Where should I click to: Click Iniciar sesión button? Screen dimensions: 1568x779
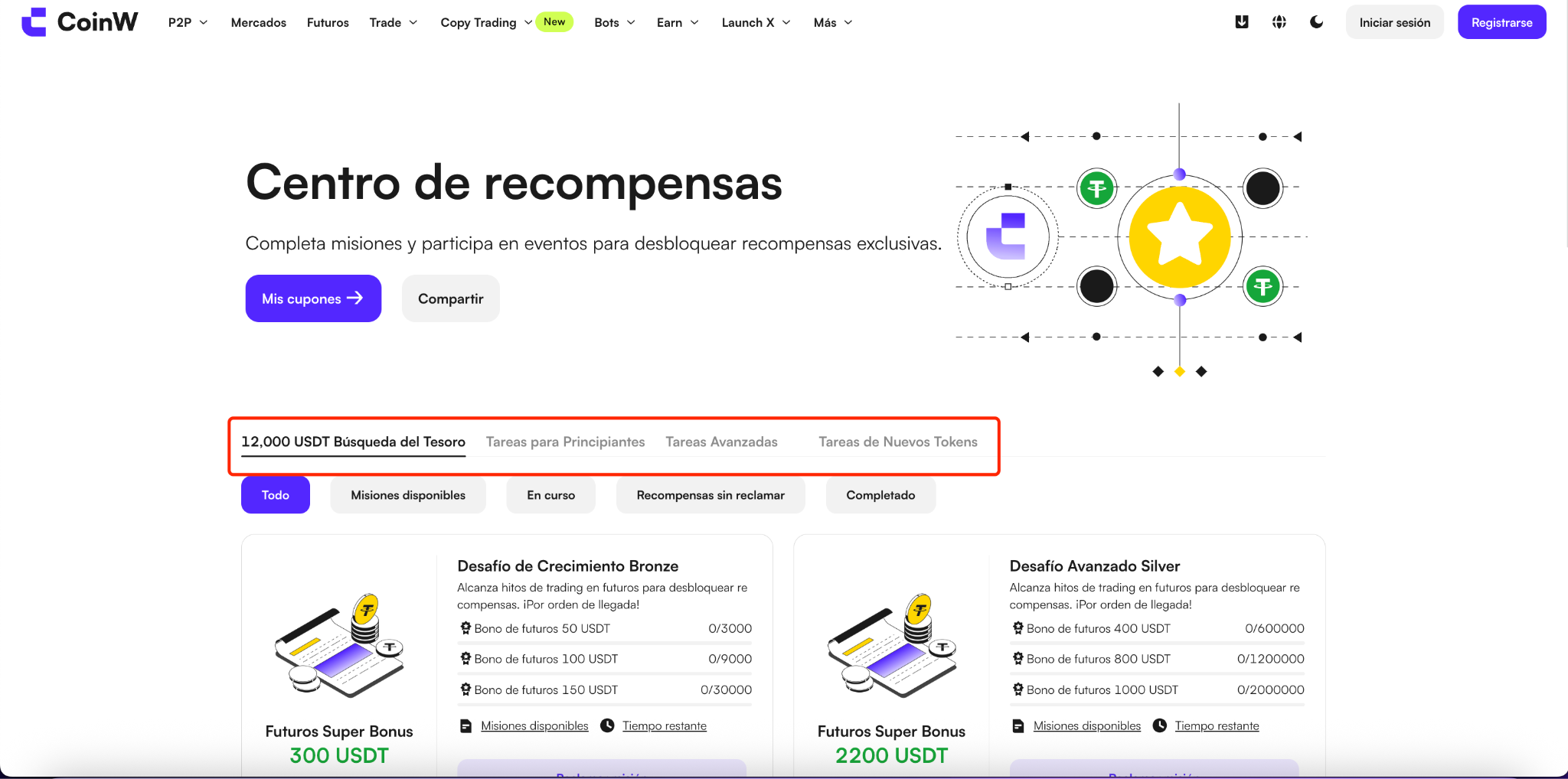tap(1395, 22)
